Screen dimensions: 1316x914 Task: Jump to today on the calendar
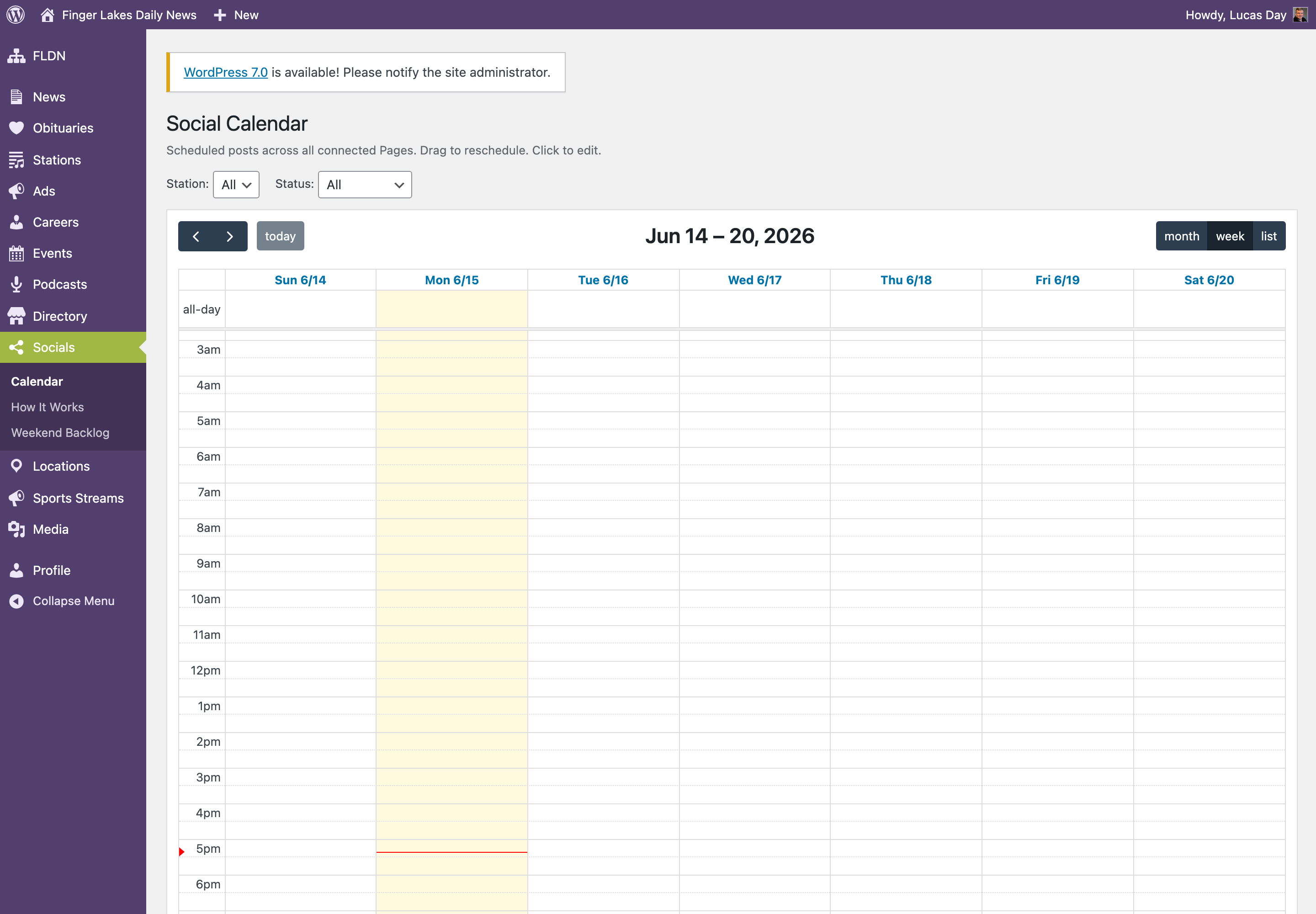pyautogui.click(x=280, y=236)
